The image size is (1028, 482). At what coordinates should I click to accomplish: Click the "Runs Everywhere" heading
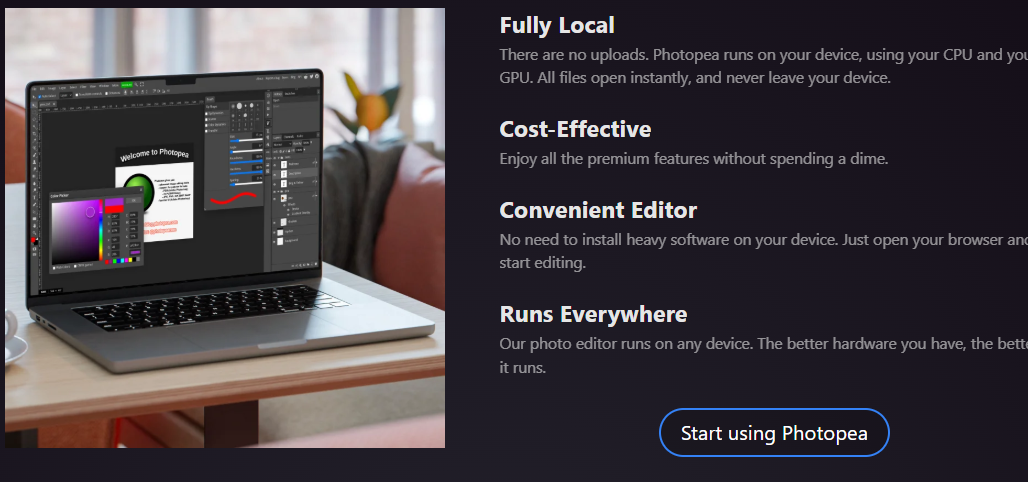(593, 314)
